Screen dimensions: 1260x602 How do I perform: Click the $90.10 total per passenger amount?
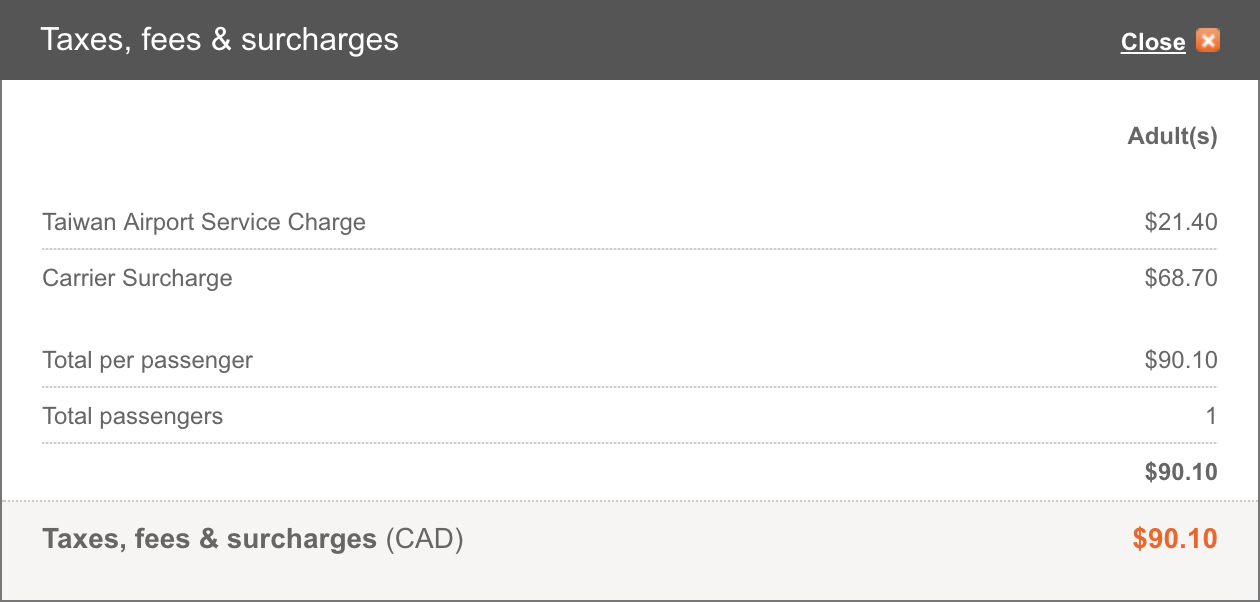[1181, 360]
